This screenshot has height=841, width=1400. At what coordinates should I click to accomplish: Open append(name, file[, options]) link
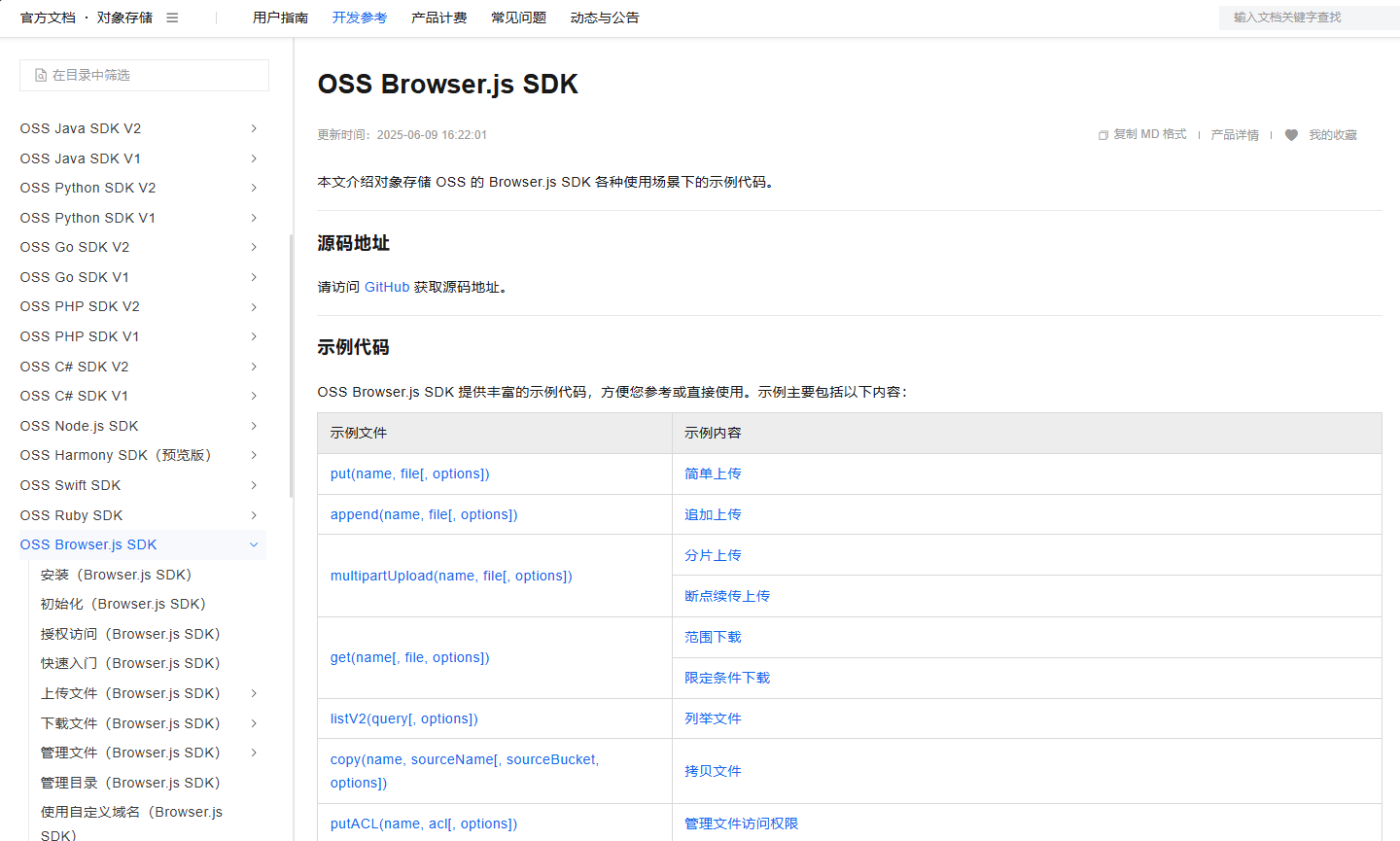424,514
